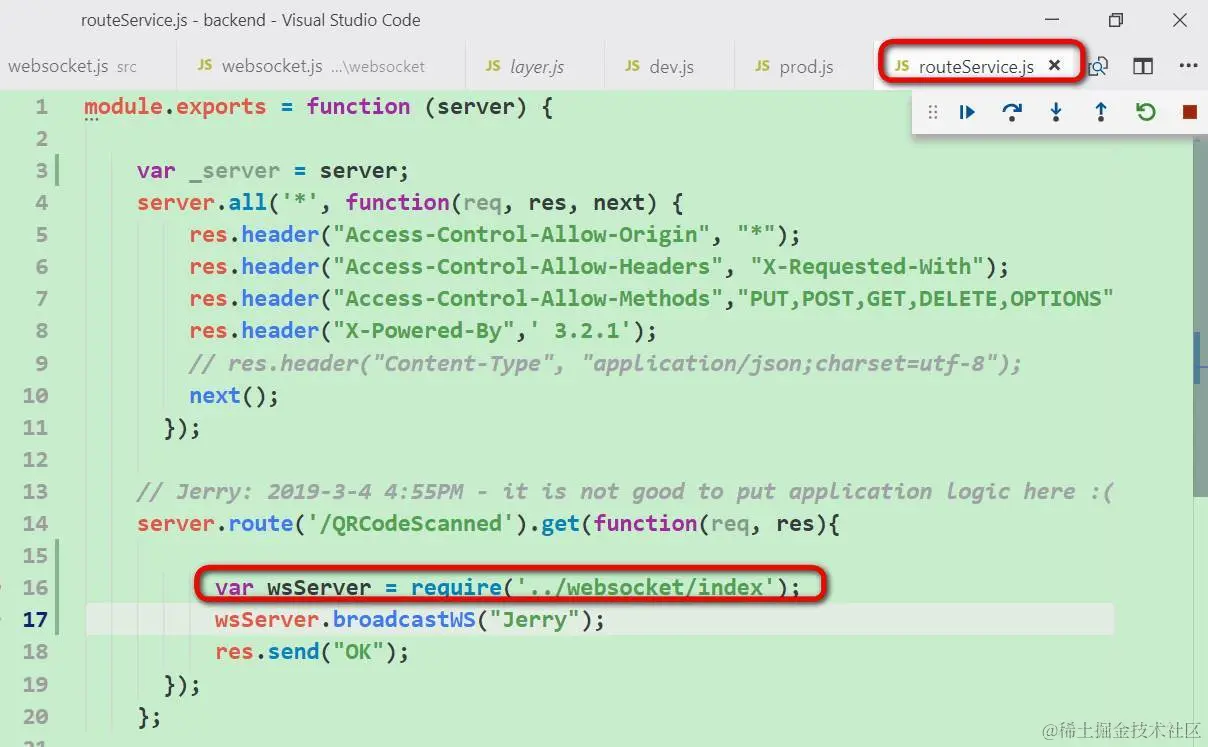Click 'require' on line 16

pyautogui.click(x=456, y=588)
